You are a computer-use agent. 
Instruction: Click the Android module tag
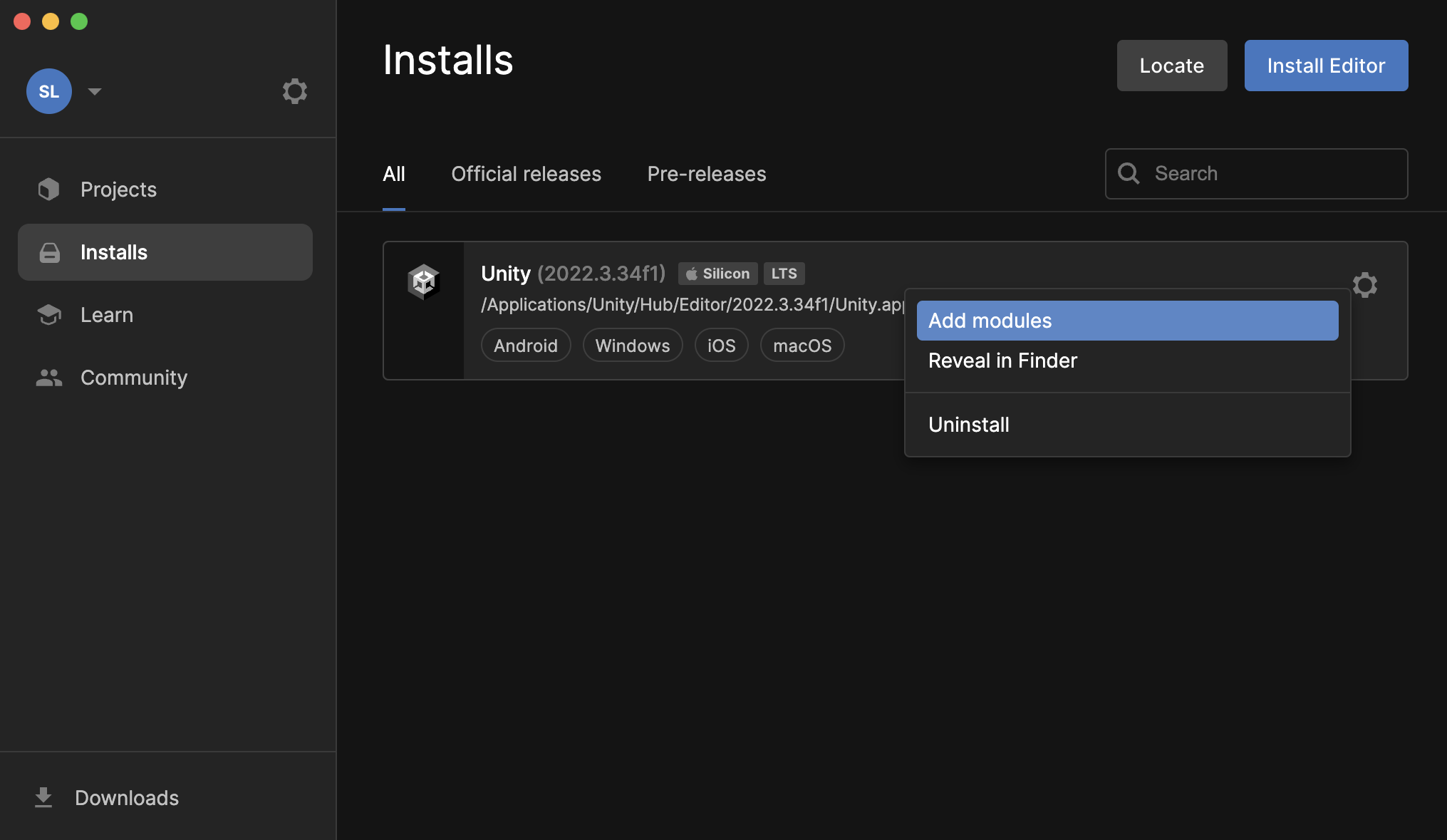click(525, 346)
